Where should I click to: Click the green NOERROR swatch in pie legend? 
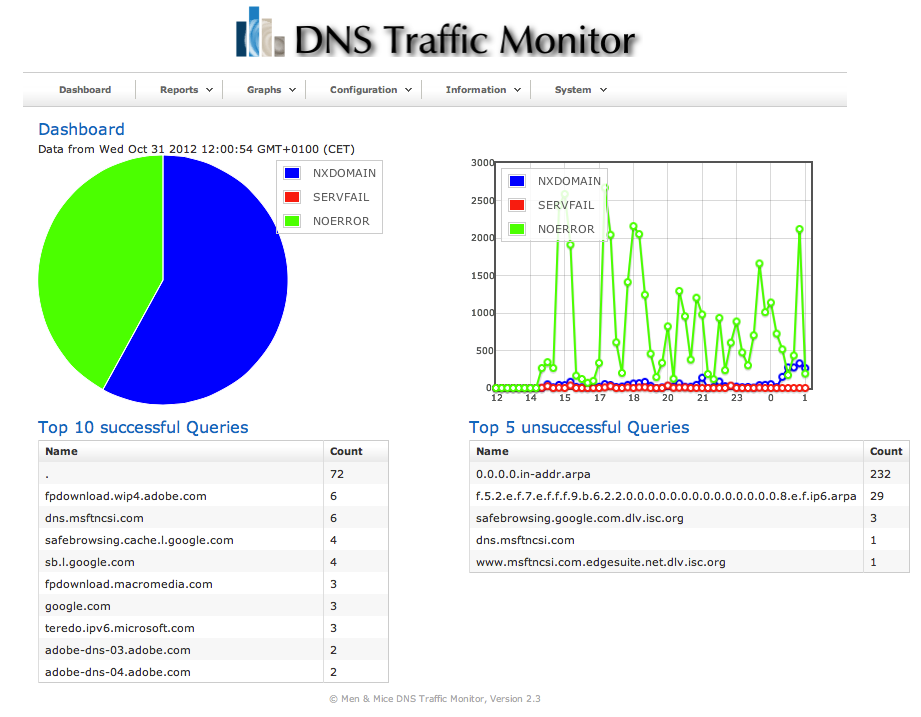[x=292, y=221]
